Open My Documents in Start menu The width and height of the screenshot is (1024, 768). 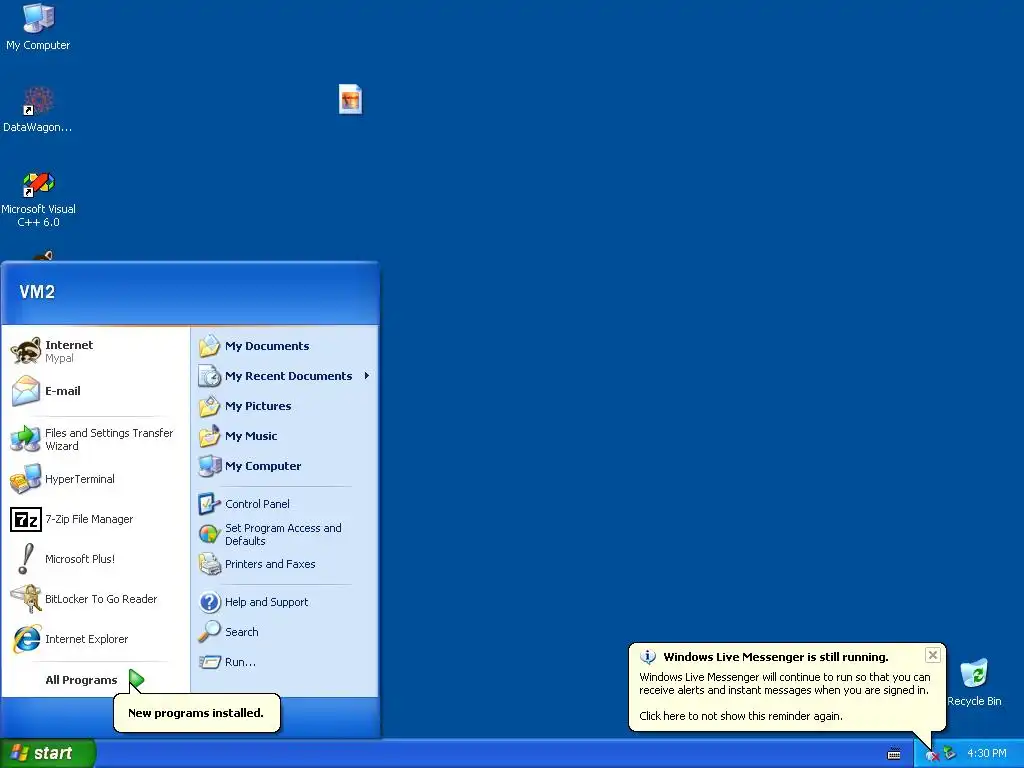click(x=284, y=346)
